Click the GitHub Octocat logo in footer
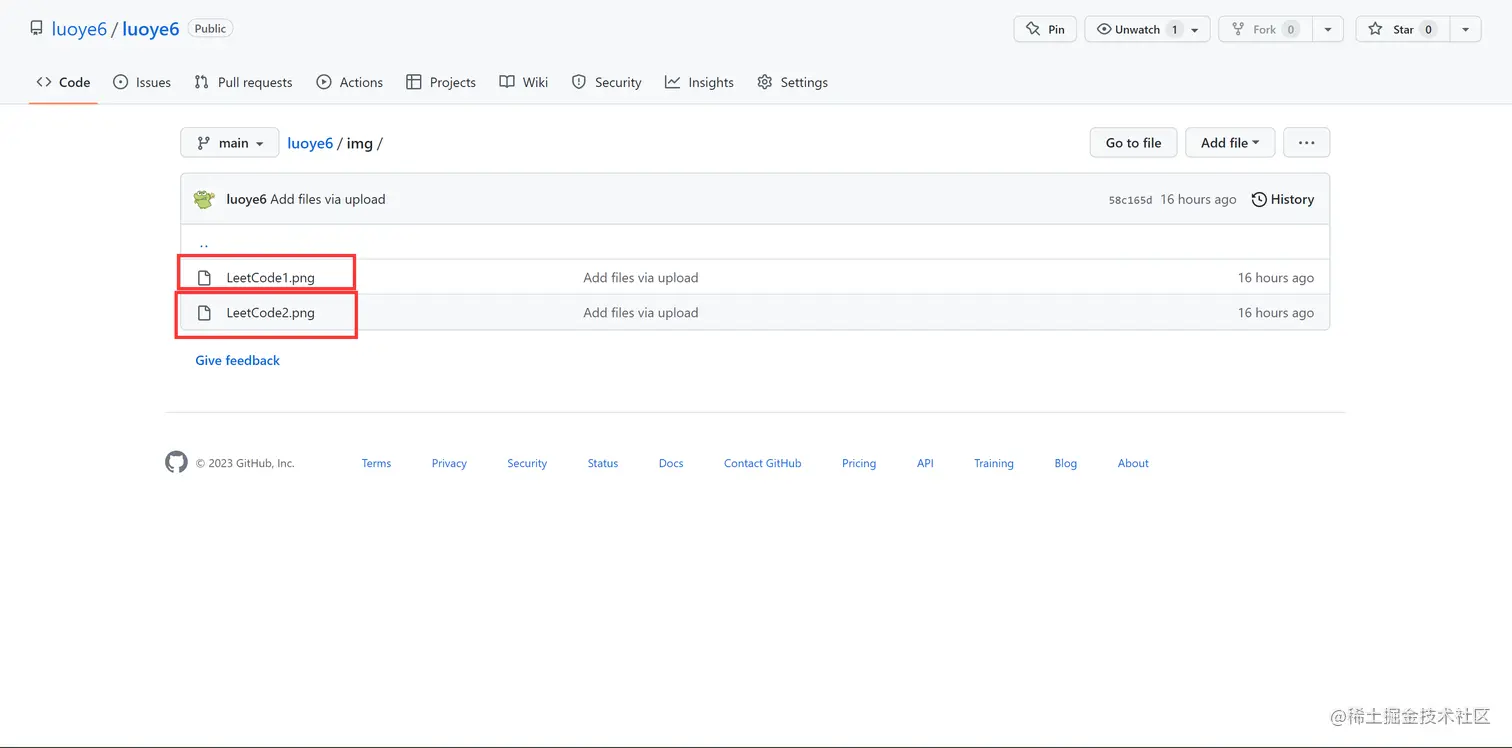Screen dimensions: 1512x748 click(176, 462)
